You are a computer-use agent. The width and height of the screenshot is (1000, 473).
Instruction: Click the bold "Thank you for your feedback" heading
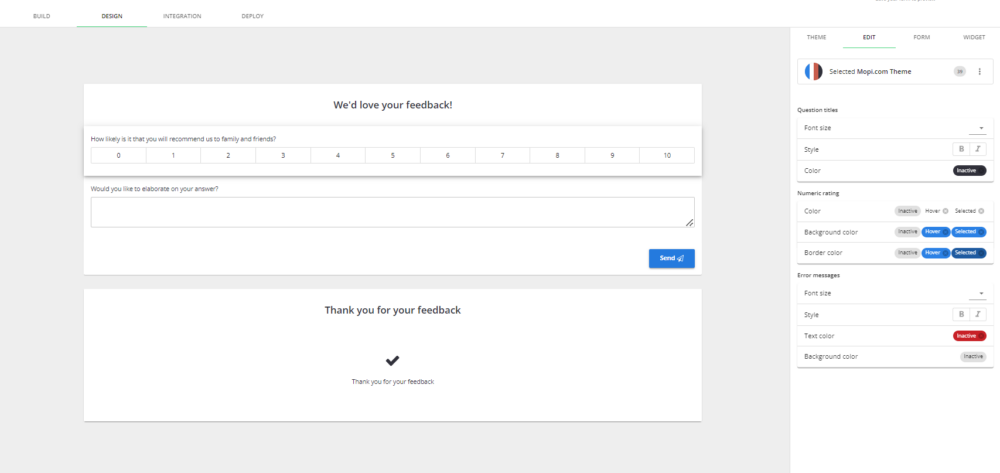(393, 310)
